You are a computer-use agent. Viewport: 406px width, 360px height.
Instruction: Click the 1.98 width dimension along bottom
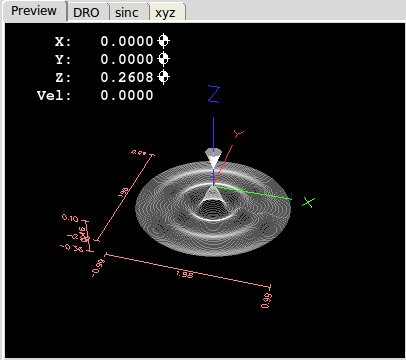185,274
